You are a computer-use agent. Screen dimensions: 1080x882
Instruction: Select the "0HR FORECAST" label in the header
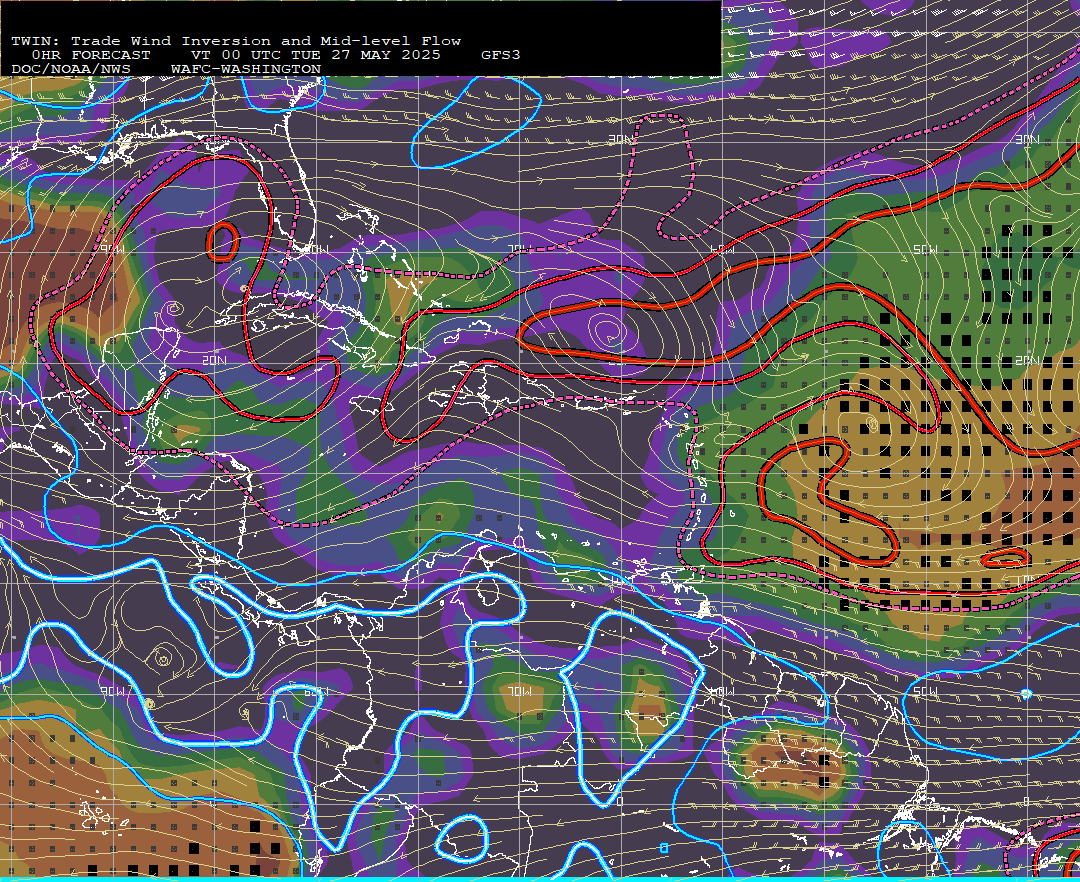click(x=91, y=55)
